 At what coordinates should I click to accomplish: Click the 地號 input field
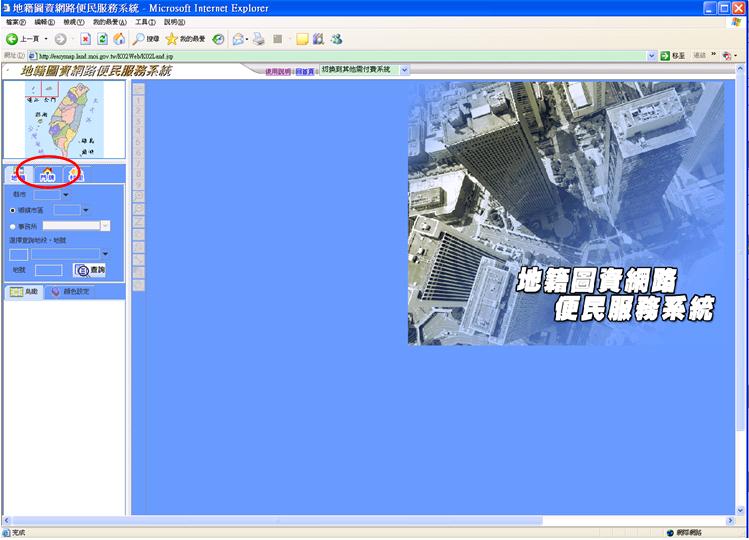[x=48, y=270]
